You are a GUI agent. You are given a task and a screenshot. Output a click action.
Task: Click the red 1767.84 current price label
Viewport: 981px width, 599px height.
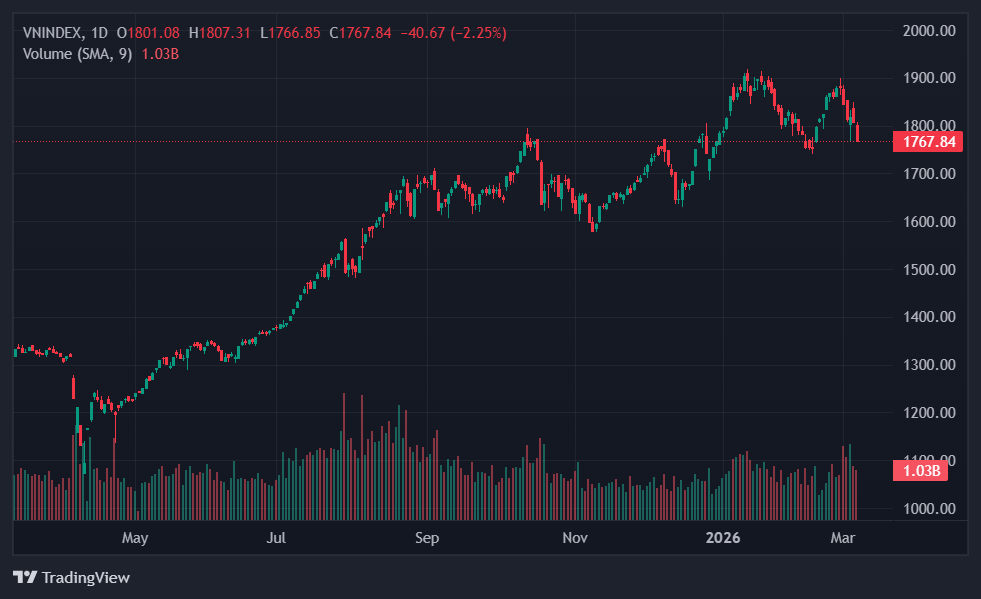[927, 142]
